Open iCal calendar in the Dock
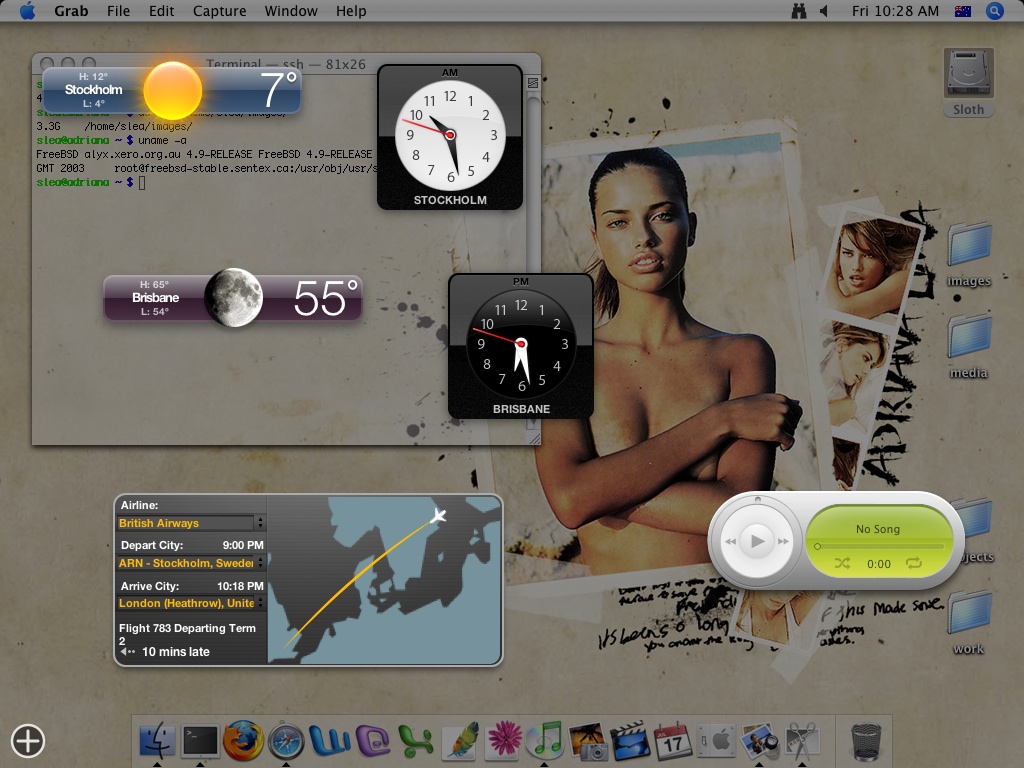 [673, 741]
